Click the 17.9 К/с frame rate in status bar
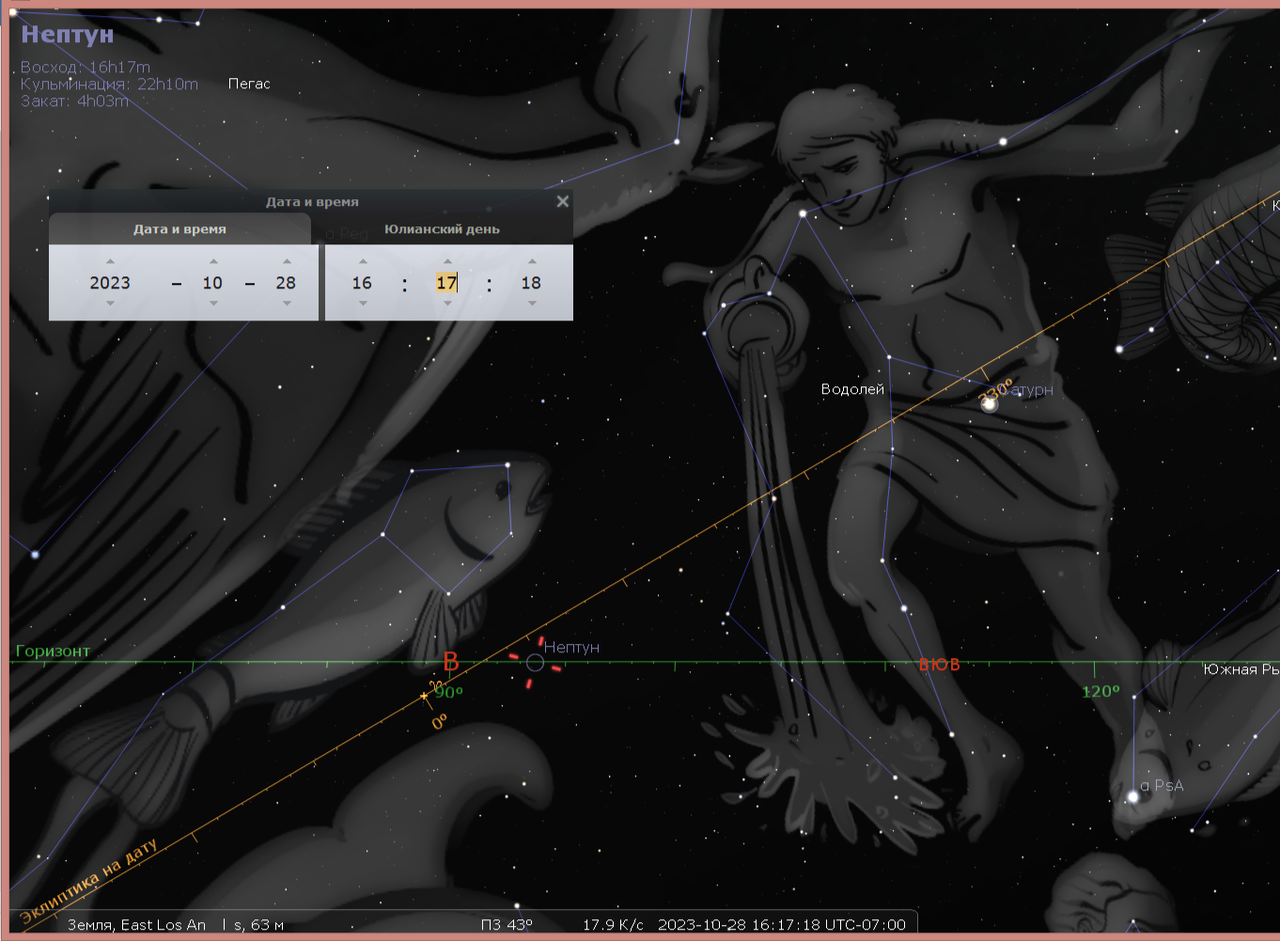 click(x=613, y=924)
